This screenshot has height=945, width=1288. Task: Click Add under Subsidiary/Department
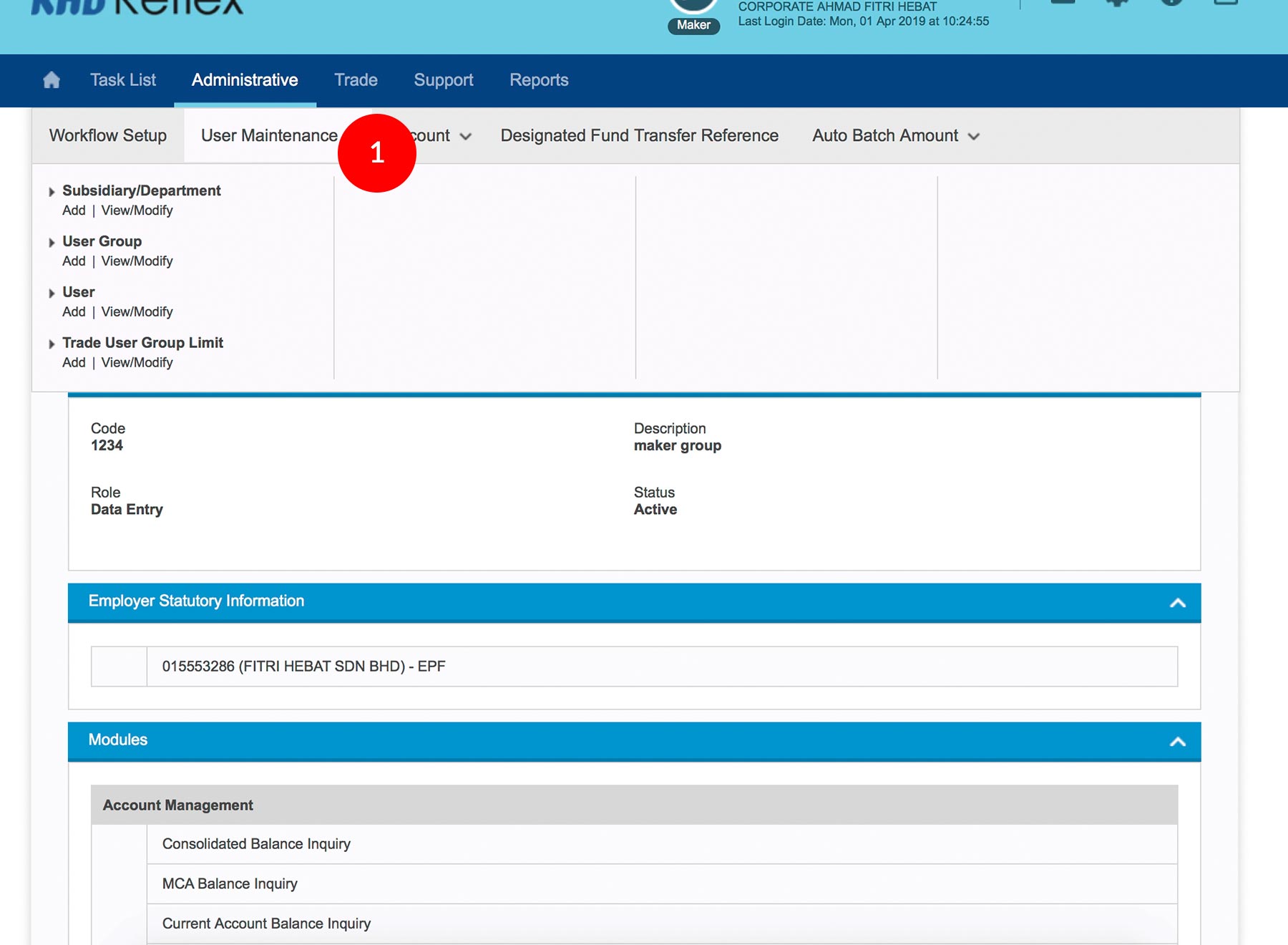[x=74, y=210]
